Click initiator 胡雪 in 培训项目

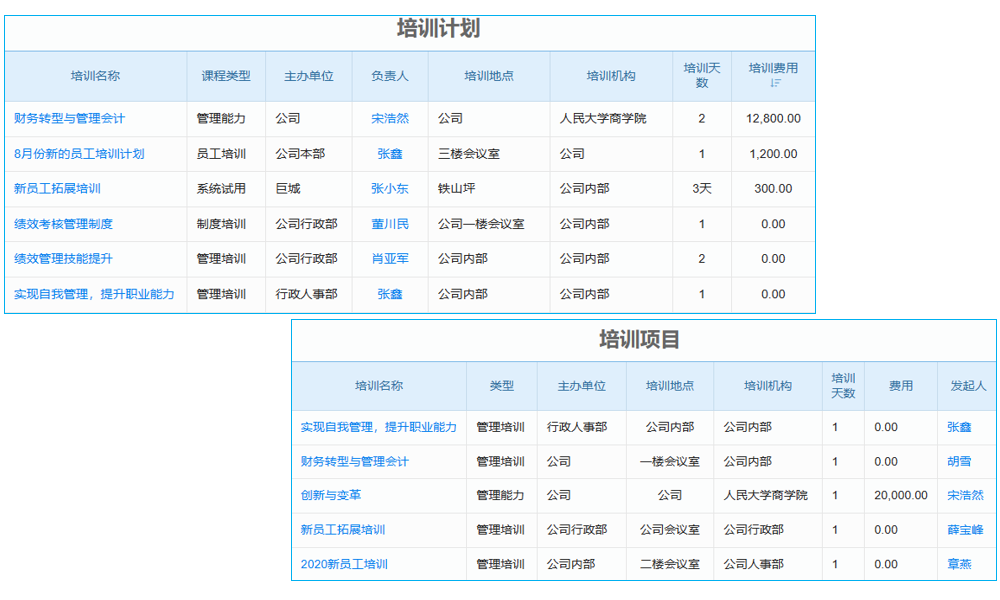(963, 461)
